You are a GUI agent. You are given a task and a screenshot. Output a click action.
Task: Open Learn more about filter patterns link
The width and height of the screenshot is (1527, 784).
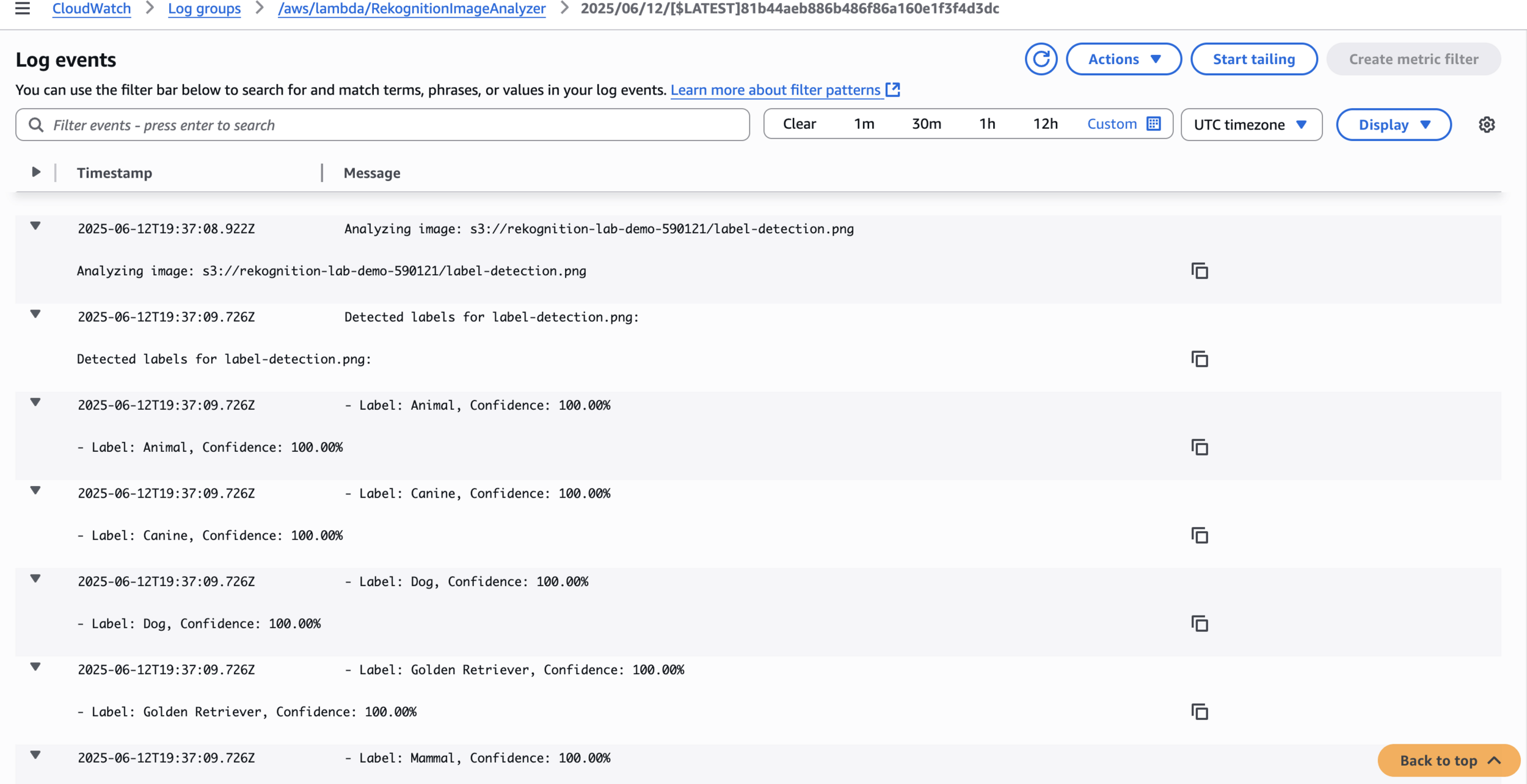click(x=775, y=90)
